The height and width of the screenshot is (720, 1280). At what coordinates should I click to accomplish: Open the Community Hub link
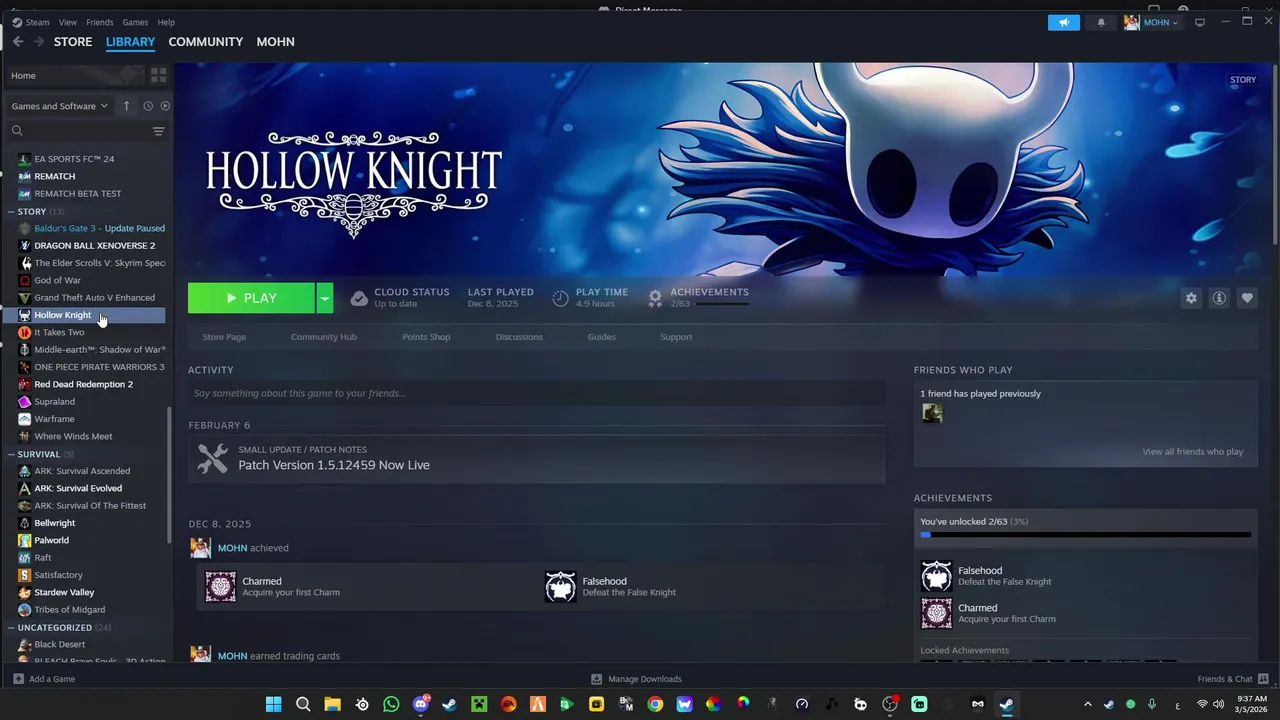click(x=324, y=337)
